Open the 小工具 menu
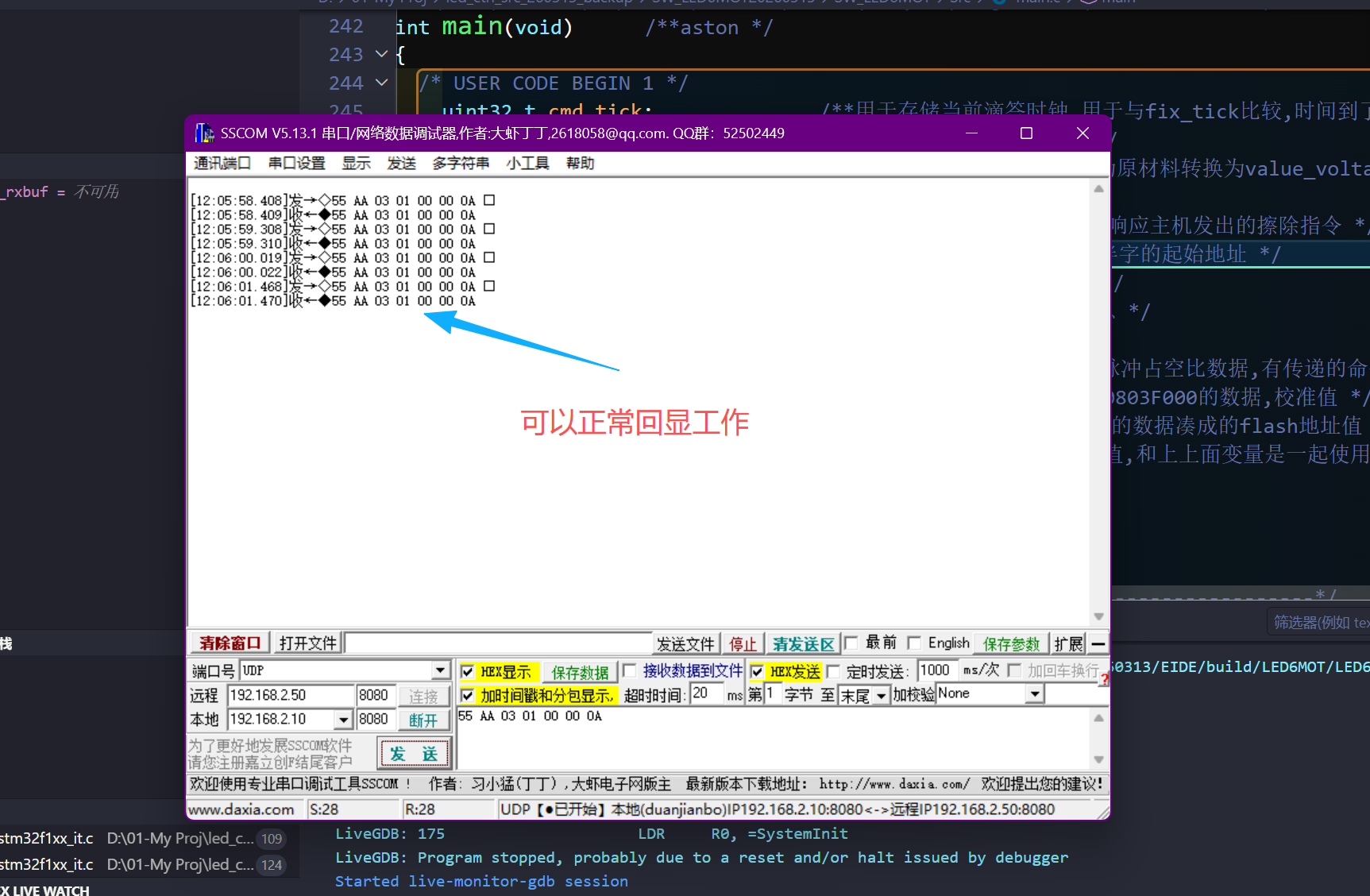Image resolution: width=1370 pixels, height=896 pixels. pos(527,163)
